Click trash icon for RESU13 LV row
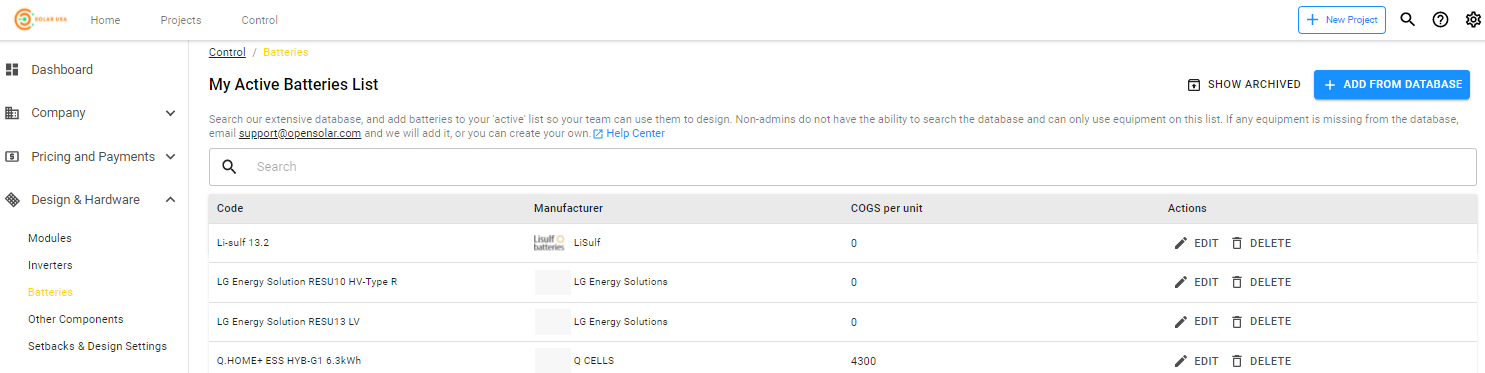 [x=1237, y=322]
